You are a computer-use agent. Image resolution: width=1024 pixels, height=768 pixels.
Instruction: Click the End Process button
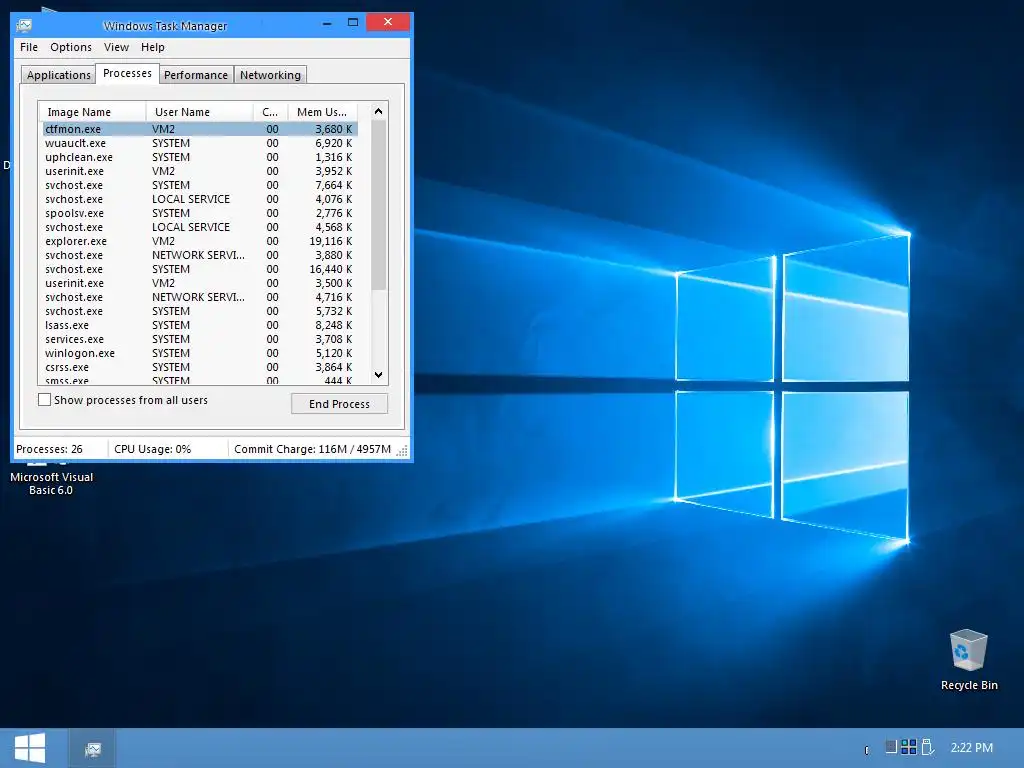[x=339, y=404]
